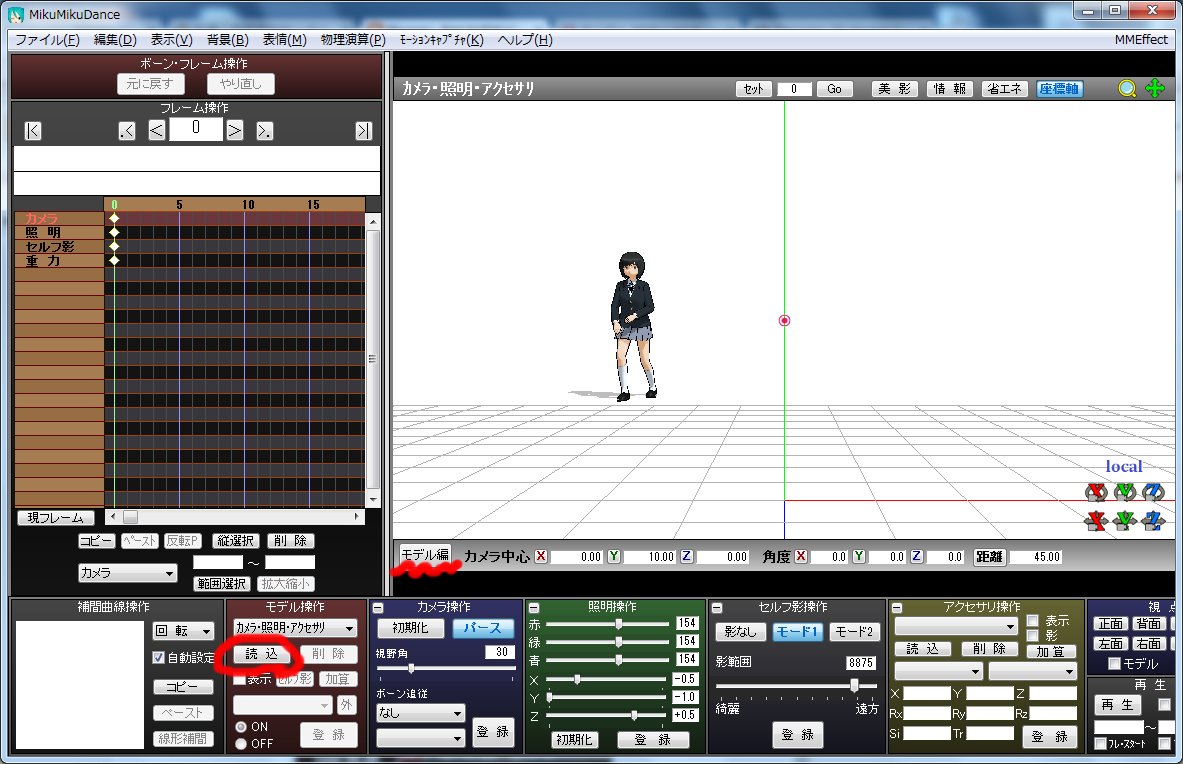1183x764 pixels.
Task: Open the 物理演算(P) menu
Action: (353, 40)
